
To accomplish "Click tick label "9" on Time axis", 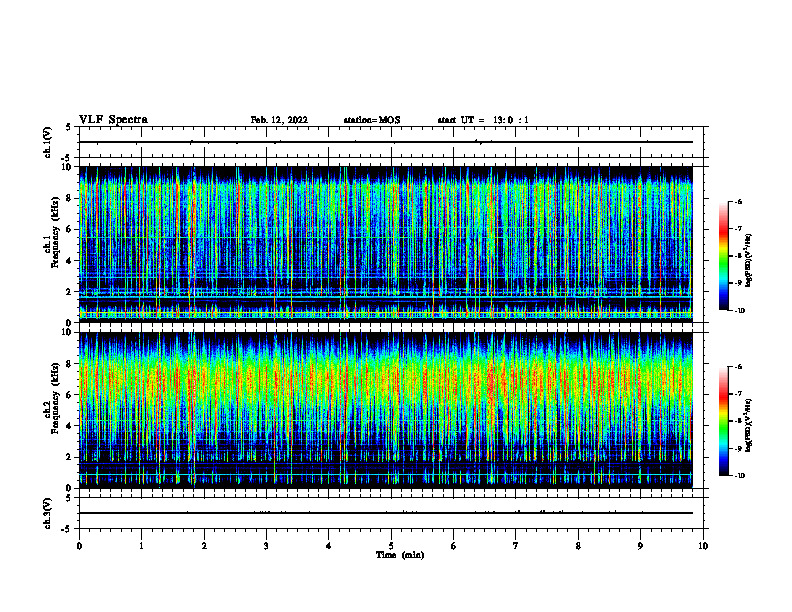I will tap(640, 546).
